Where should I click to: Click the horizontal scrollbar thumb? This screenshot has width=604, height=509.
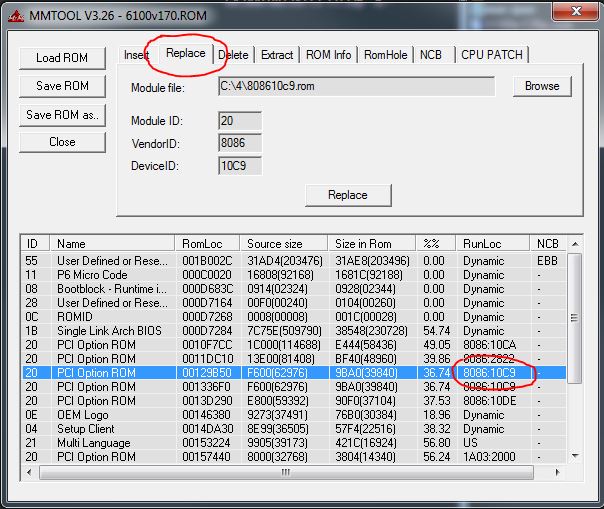(x=286, y=472)
